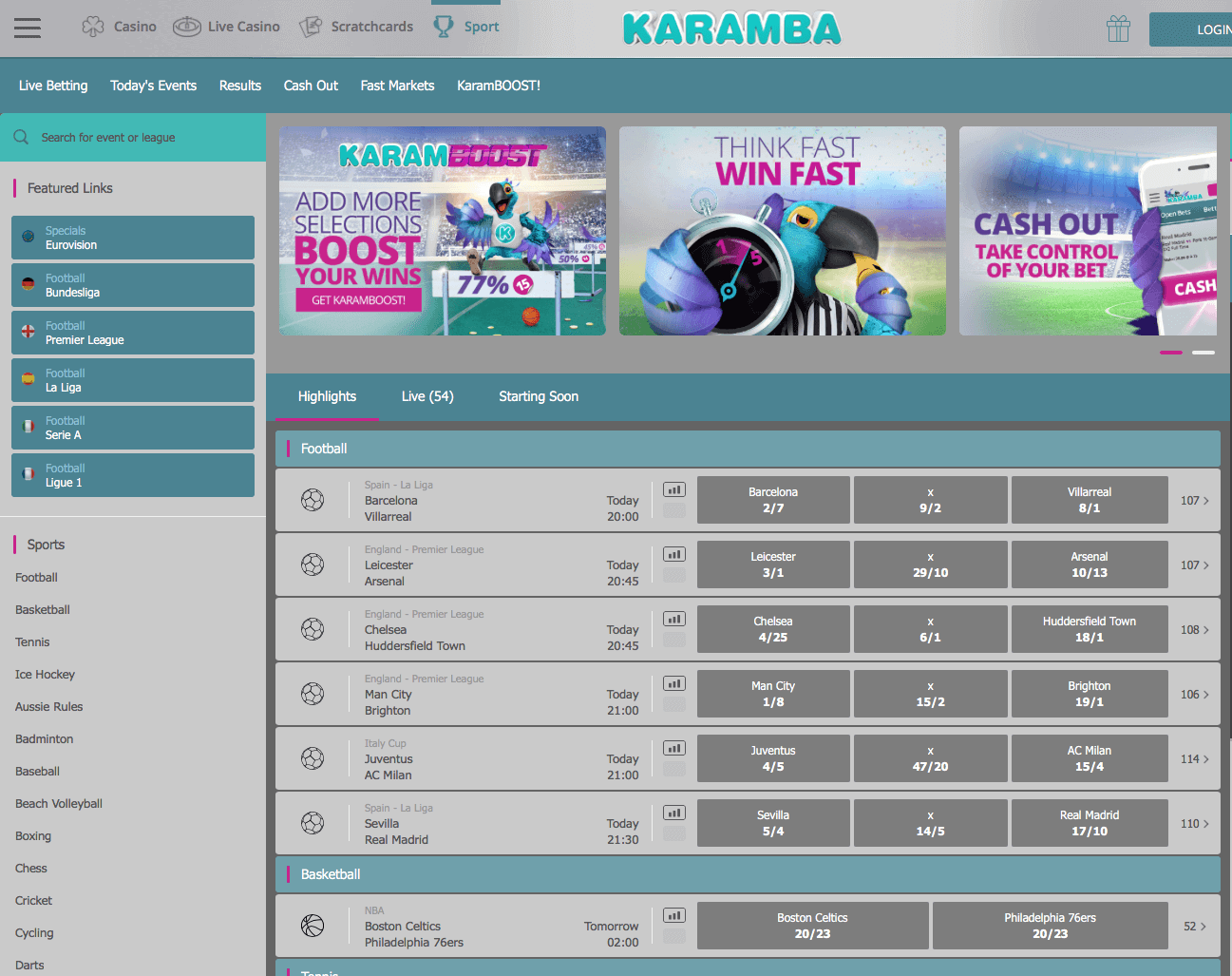Image resolution: width=1232 pixels, height=976 pixels.
Task: Open stats chart icon for Man City Brighton
Action: [674, 684]
